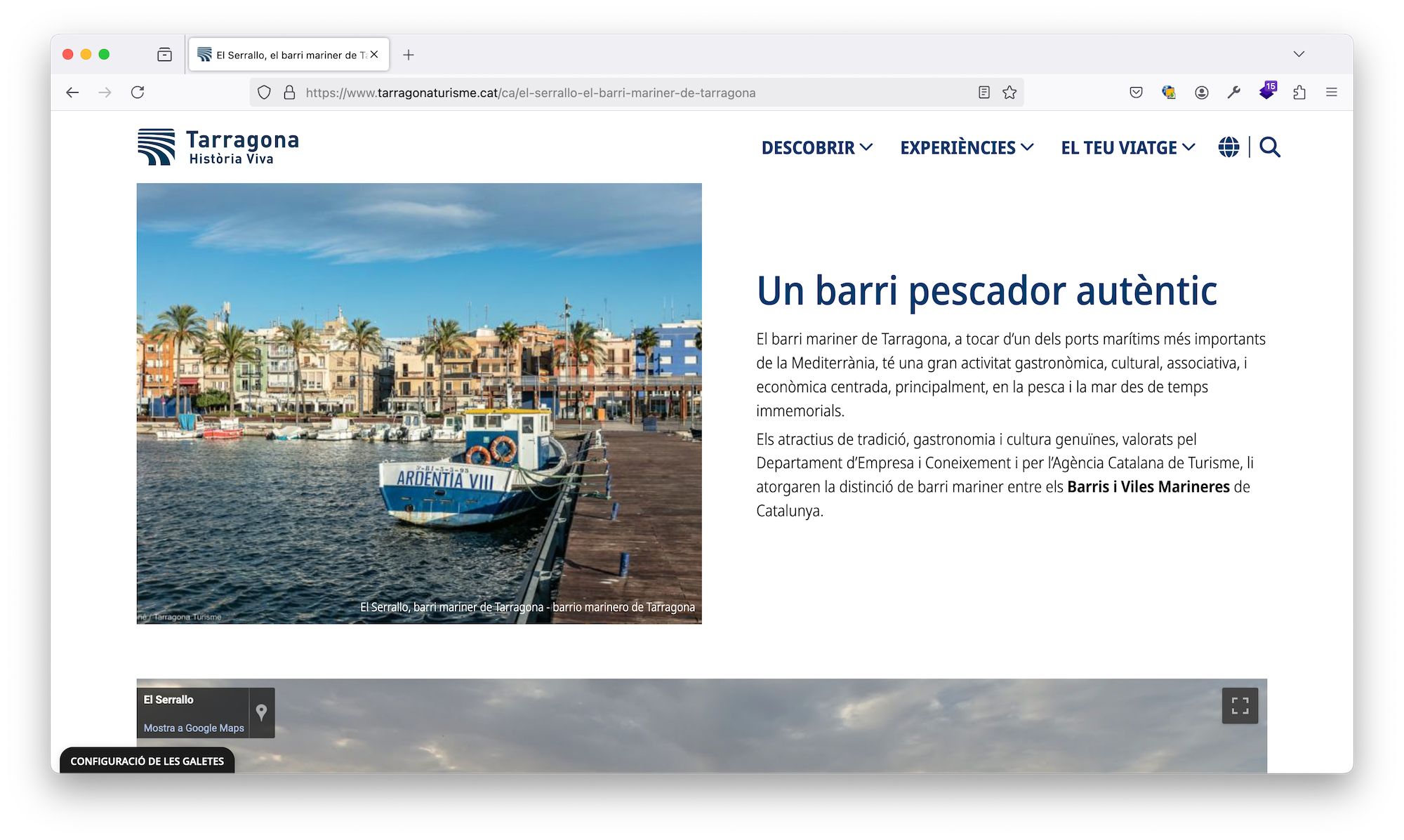Open the wrench developer tools icon
1404x840 pixels.
coord(1234,93)
